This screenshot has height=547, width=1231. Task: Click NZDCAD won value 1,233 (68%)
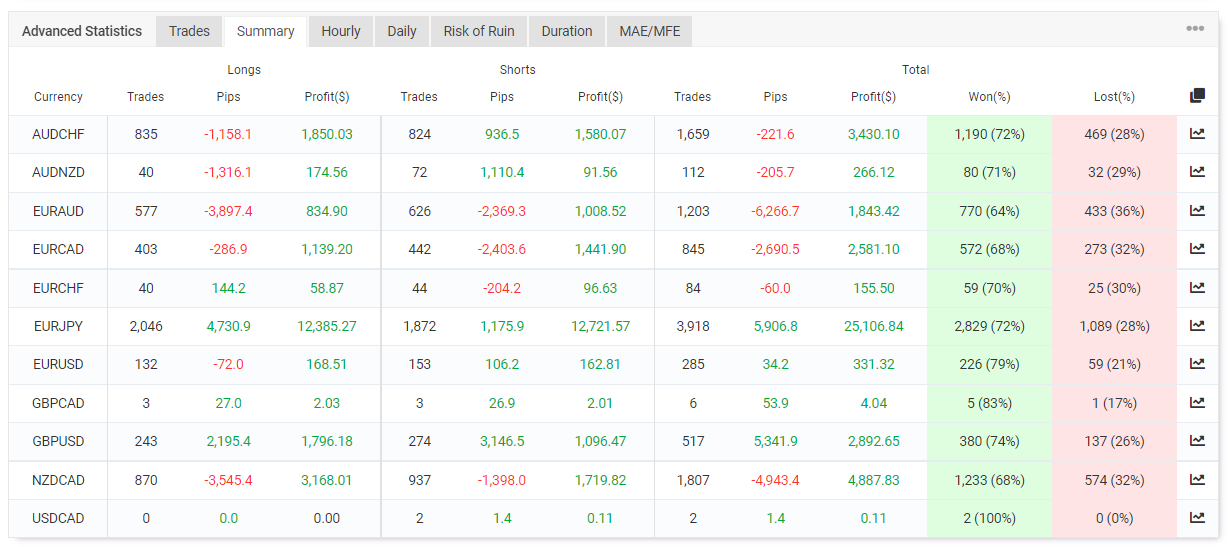click(x=989, y=480)
